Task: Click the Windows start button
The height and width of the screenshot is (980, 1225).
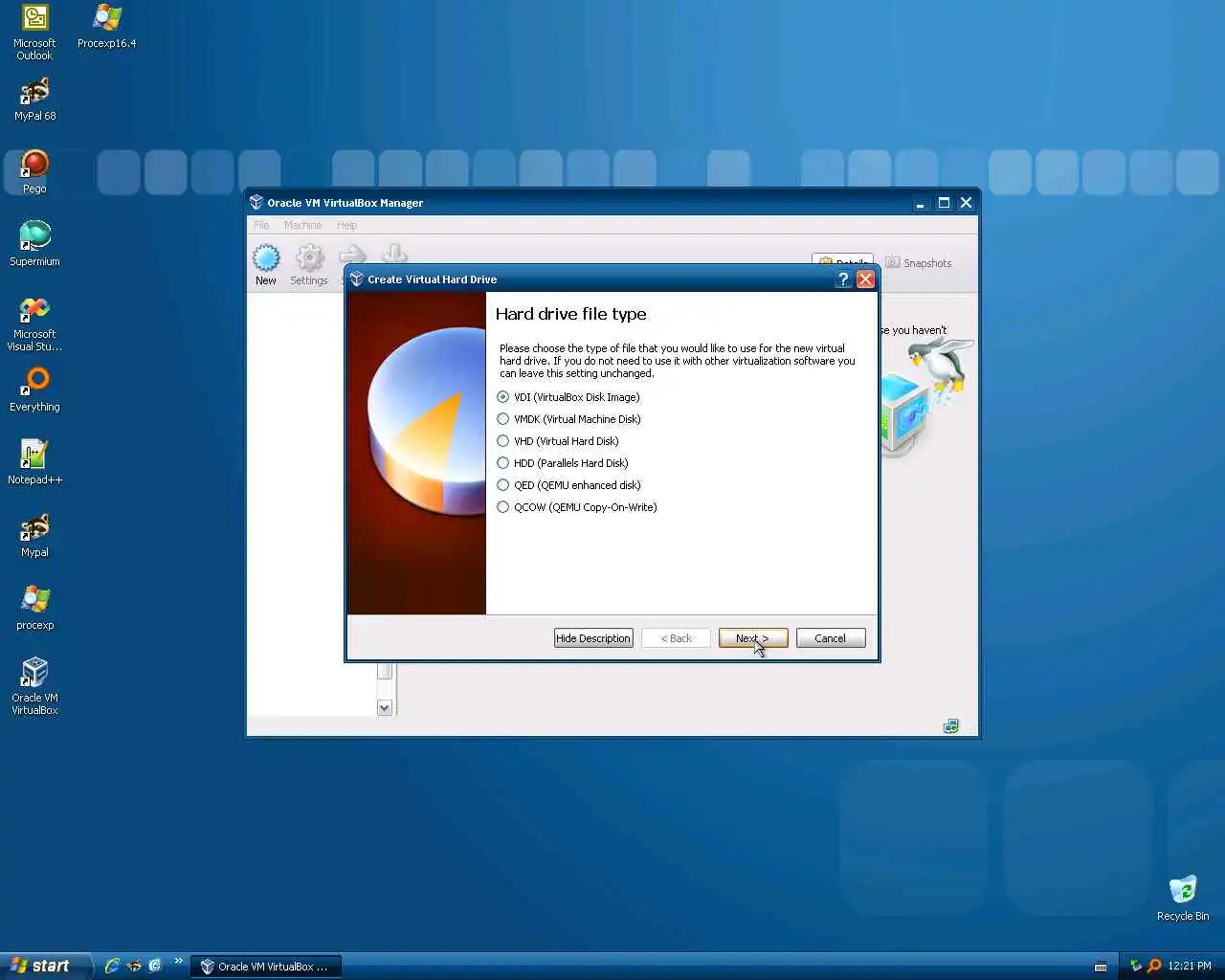Action: click(x=45, y=967)
